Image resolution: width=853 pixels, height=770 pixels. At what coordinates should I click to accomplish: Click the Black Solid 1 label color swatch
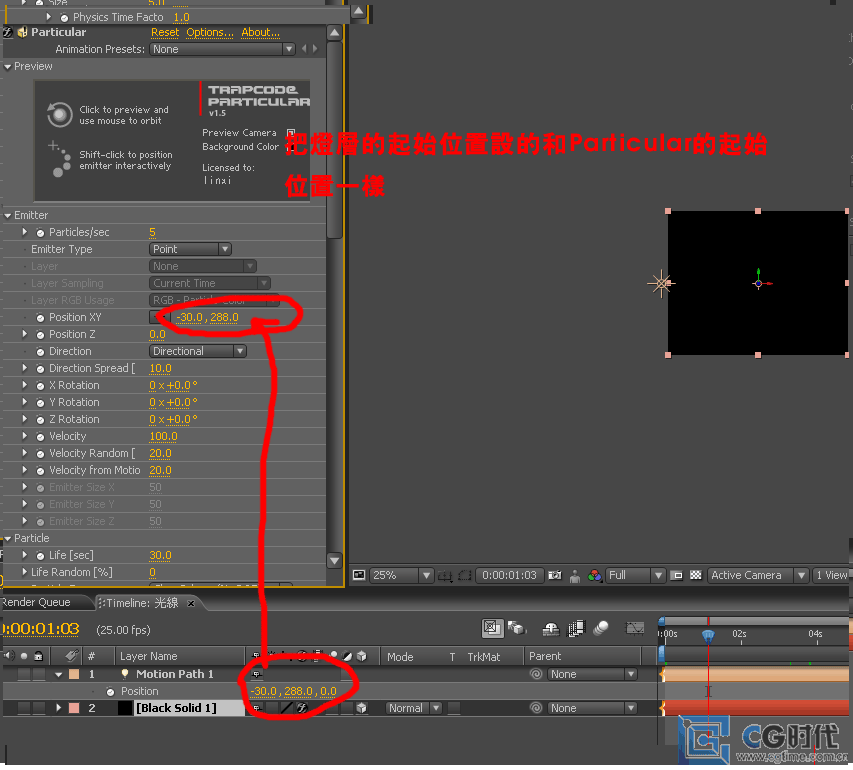74,708
